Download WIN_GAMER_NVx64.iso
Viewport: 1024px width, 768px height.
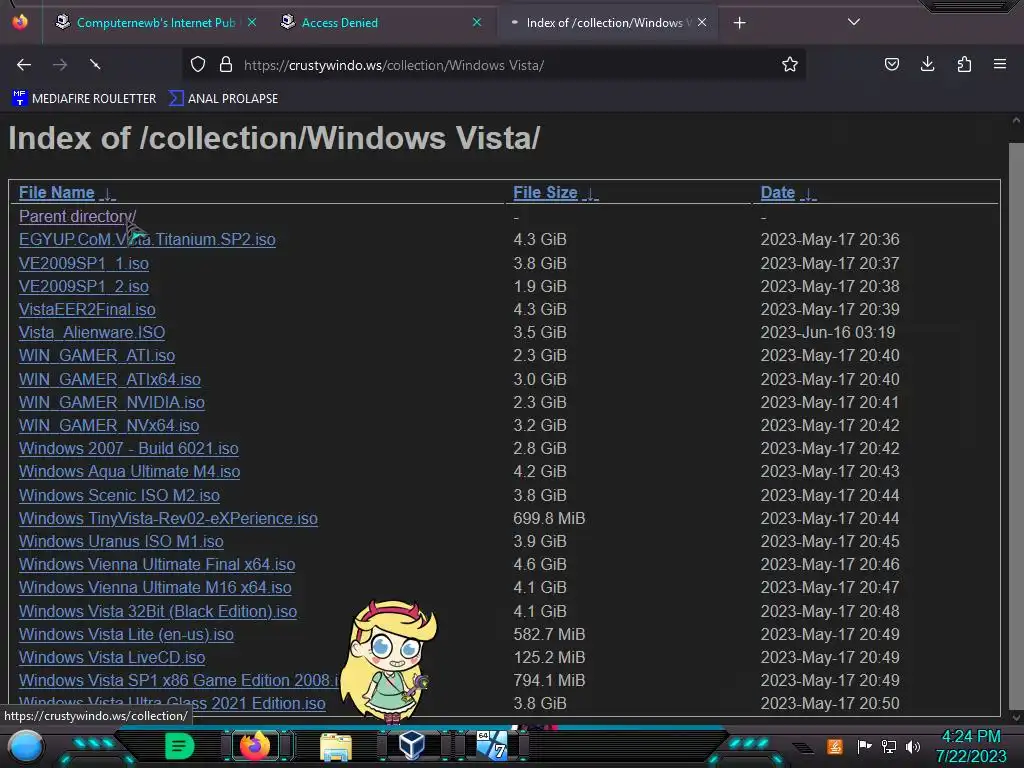(109, 425)
